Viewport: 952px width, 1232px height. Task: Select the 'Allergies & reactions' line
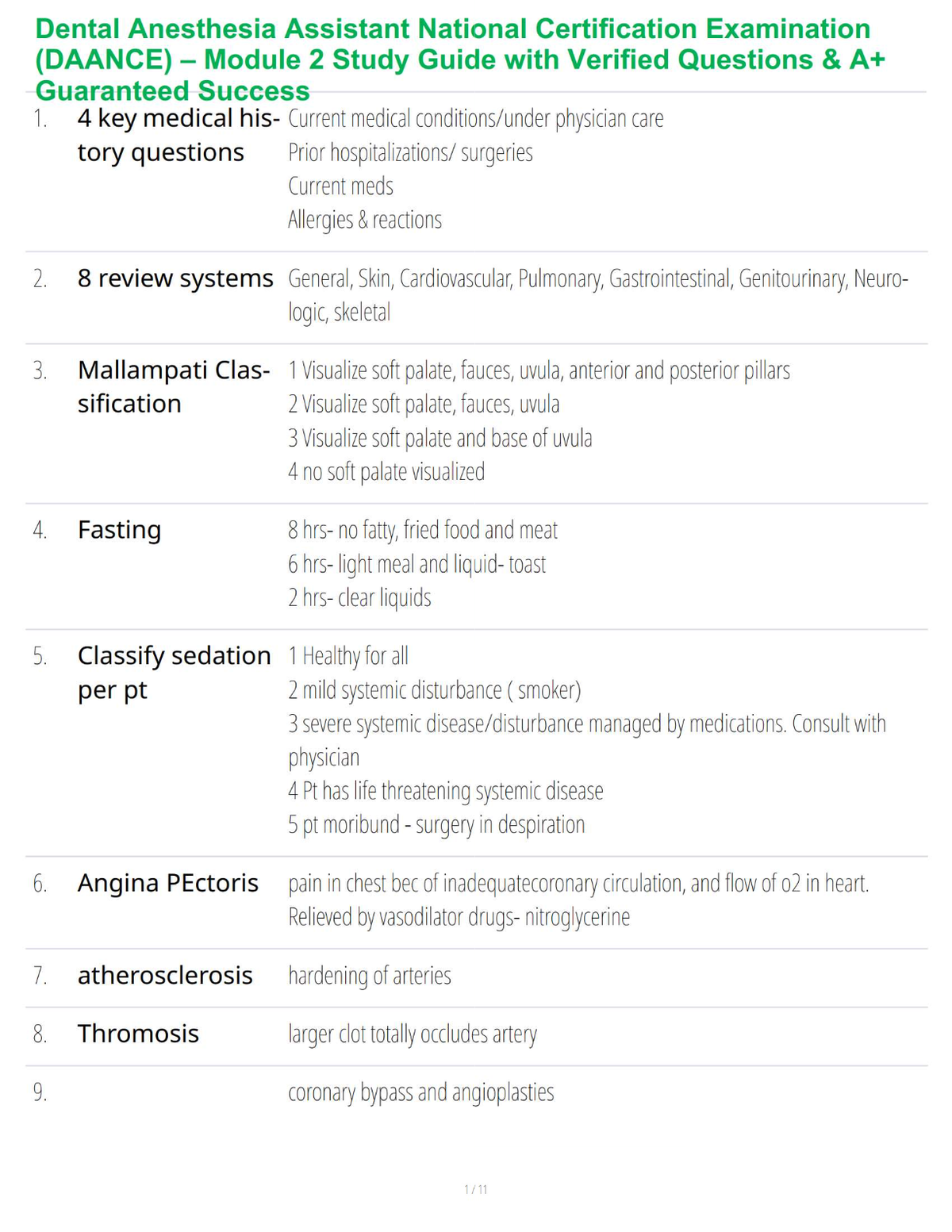click(365, 220)
